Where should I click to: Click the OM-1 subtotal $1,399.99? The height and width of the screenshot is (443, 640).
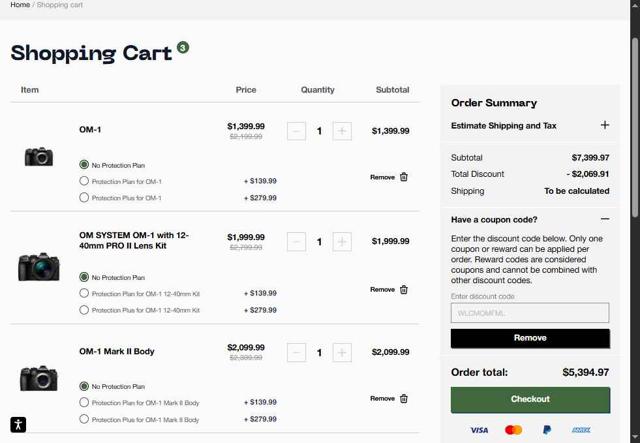391,131
